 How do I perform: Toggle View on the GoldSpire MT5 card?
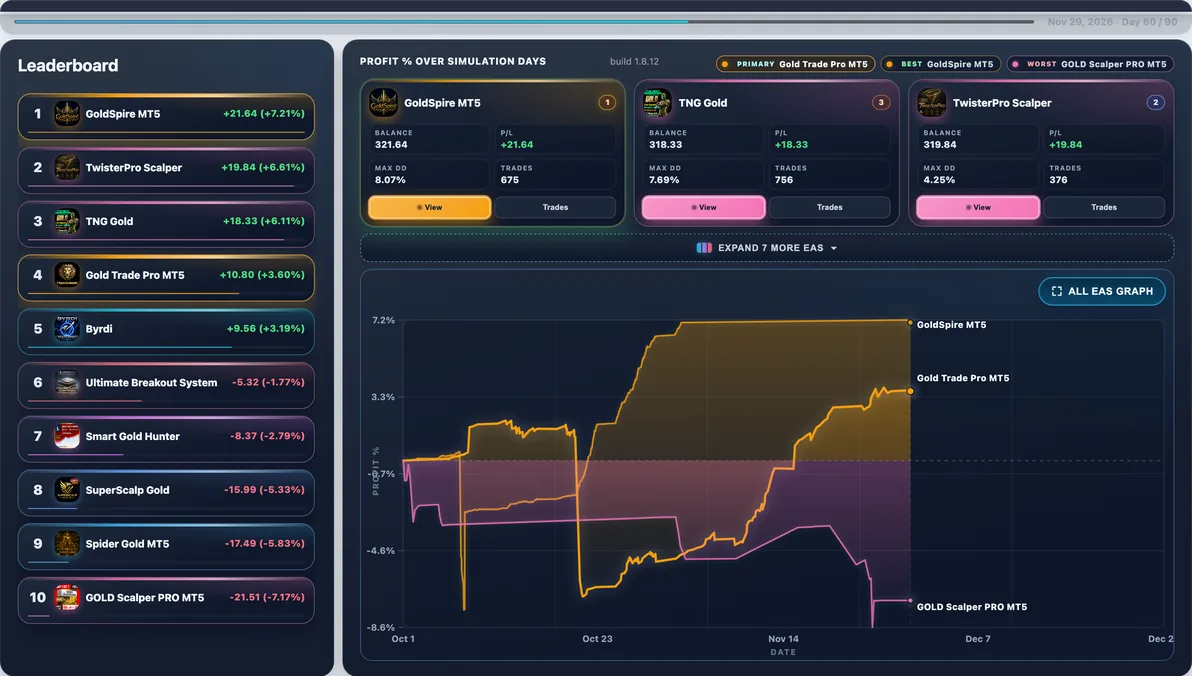point(430,208)
